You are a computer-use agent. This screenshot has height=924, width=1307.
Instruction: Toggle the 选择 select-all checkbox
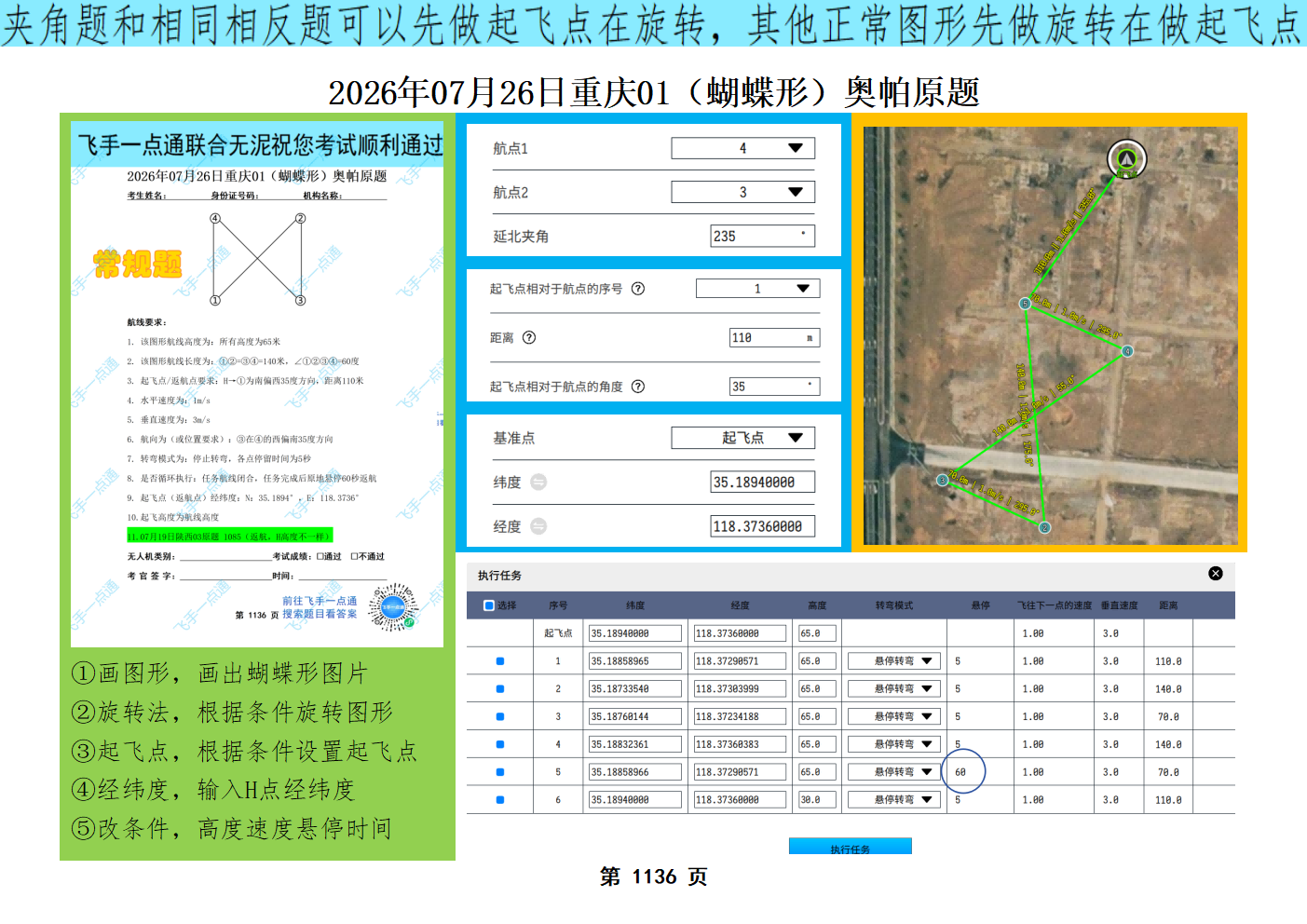pyautogui.click(x=489, y=605)
